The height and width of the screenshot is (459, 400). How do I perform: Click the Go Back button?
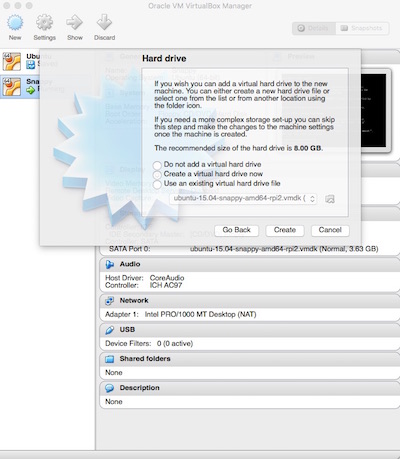[236, 230]
